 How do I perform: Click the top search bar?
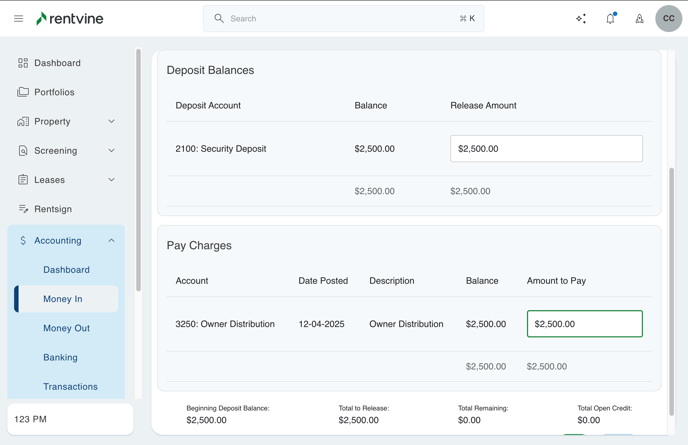click(343, 18)
